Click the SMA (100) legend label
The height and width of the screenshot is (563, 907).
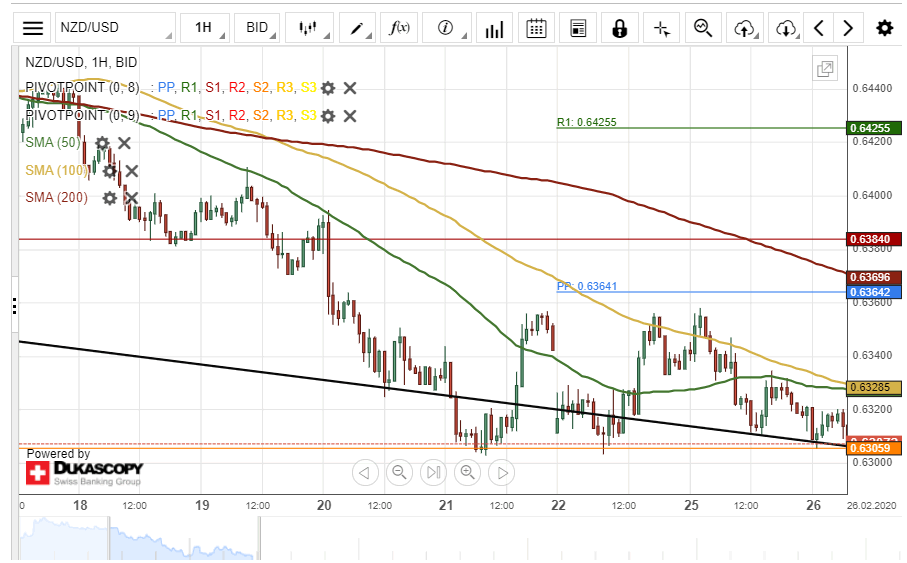click(x=57, y=171)
